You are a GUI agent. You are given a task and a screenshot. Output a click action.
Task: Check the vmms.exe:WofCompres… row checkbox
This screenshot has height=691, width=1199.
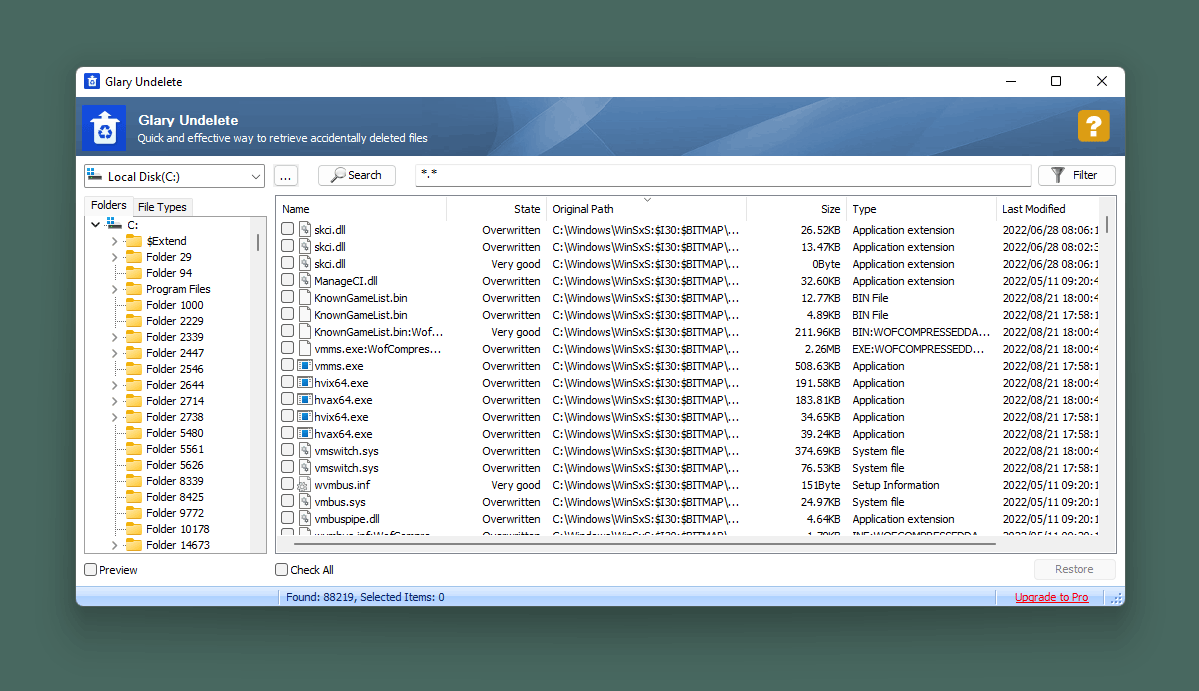(x=288, y=349)
